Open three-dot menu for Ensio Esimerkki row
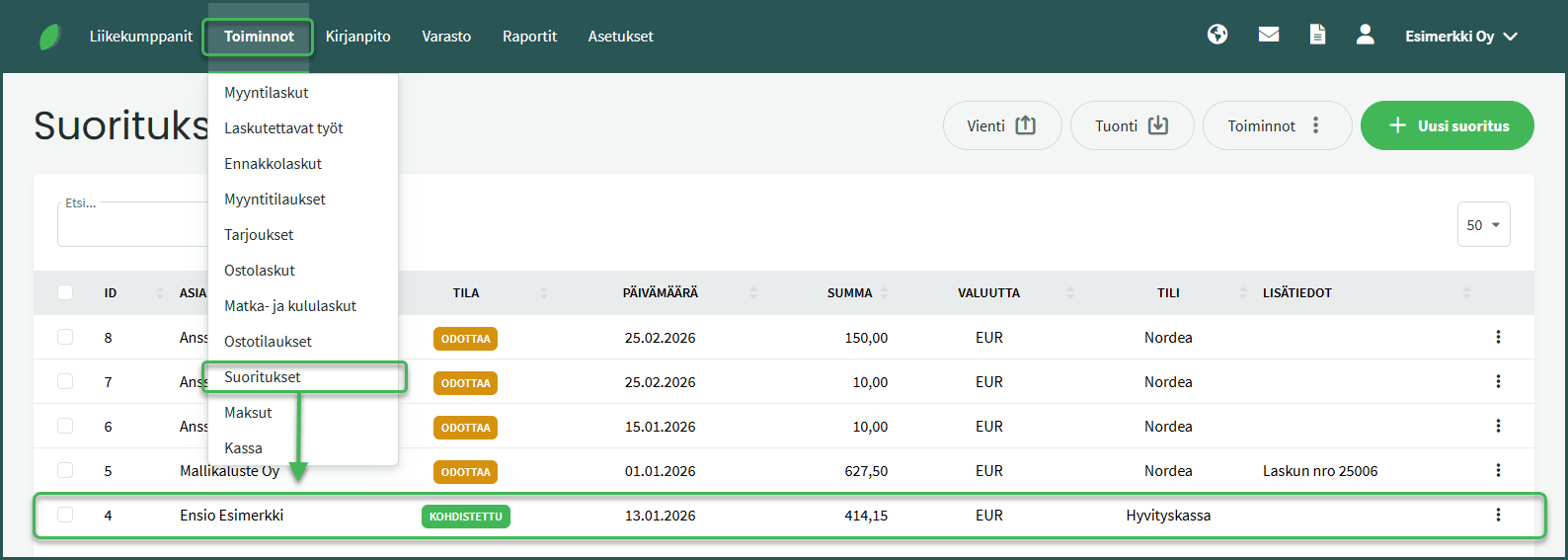Screen dimensions: 1568x560 [1498, 515]
